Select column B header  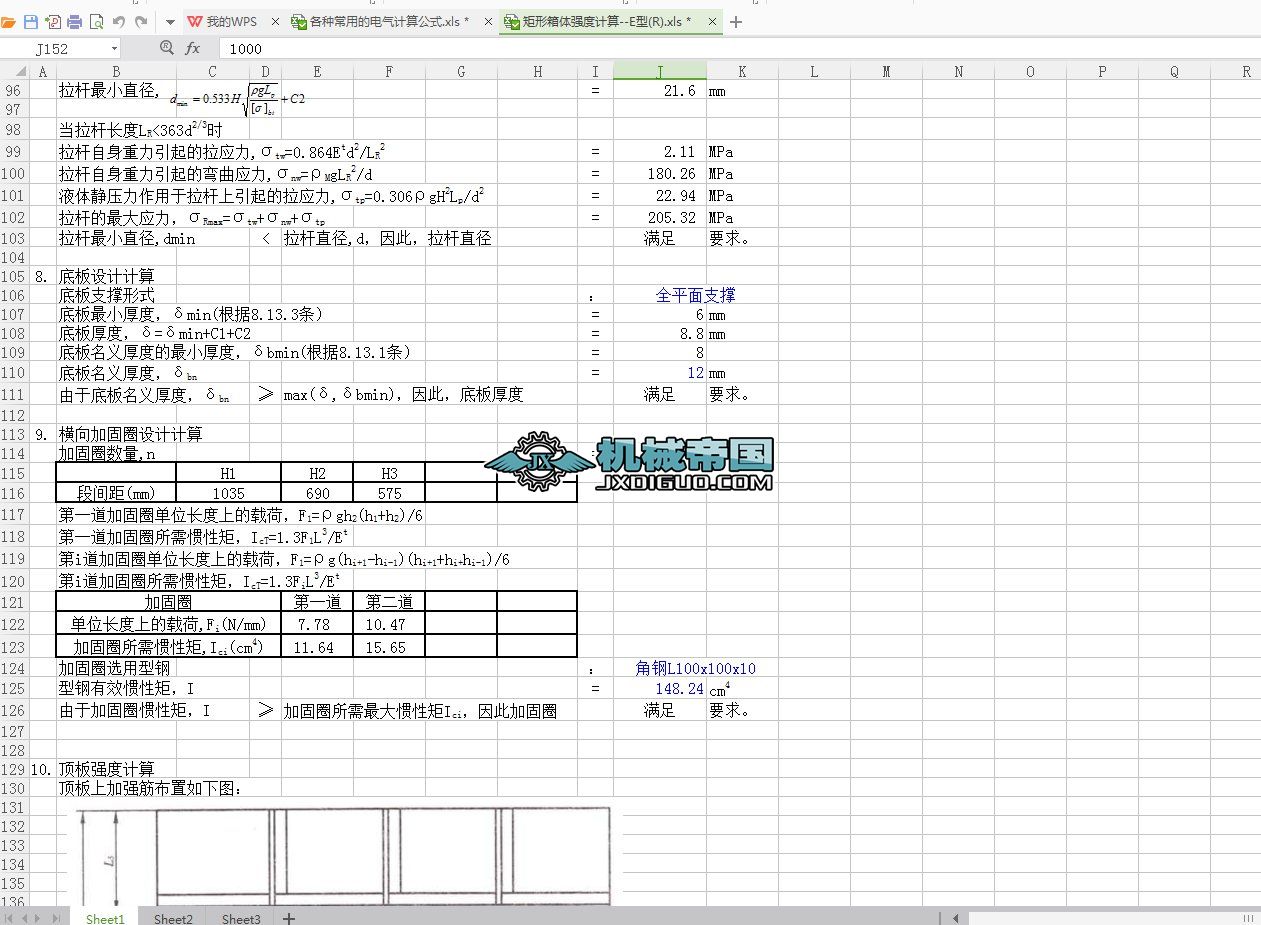(x=116, y=71)
